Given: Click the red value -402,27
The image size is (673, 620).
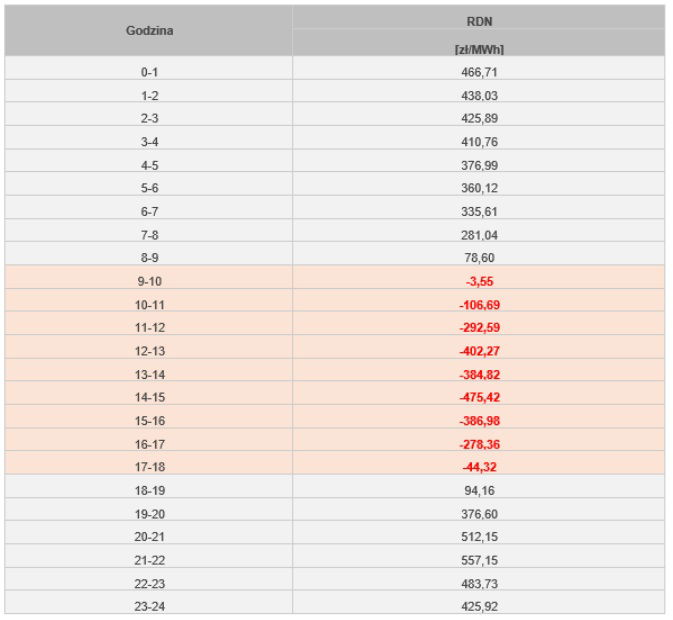Looking at the screenshot, I should coord(478,350).
